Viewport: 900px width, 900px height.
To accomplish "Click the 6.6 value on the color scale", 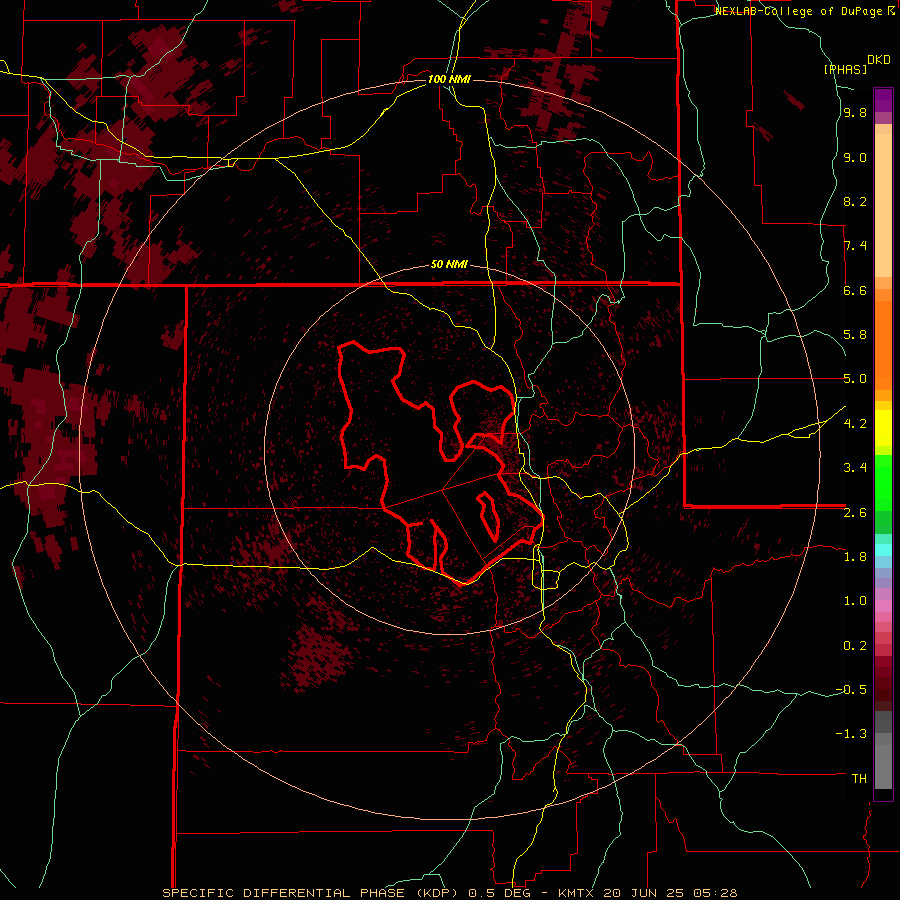I will point(855,290).
